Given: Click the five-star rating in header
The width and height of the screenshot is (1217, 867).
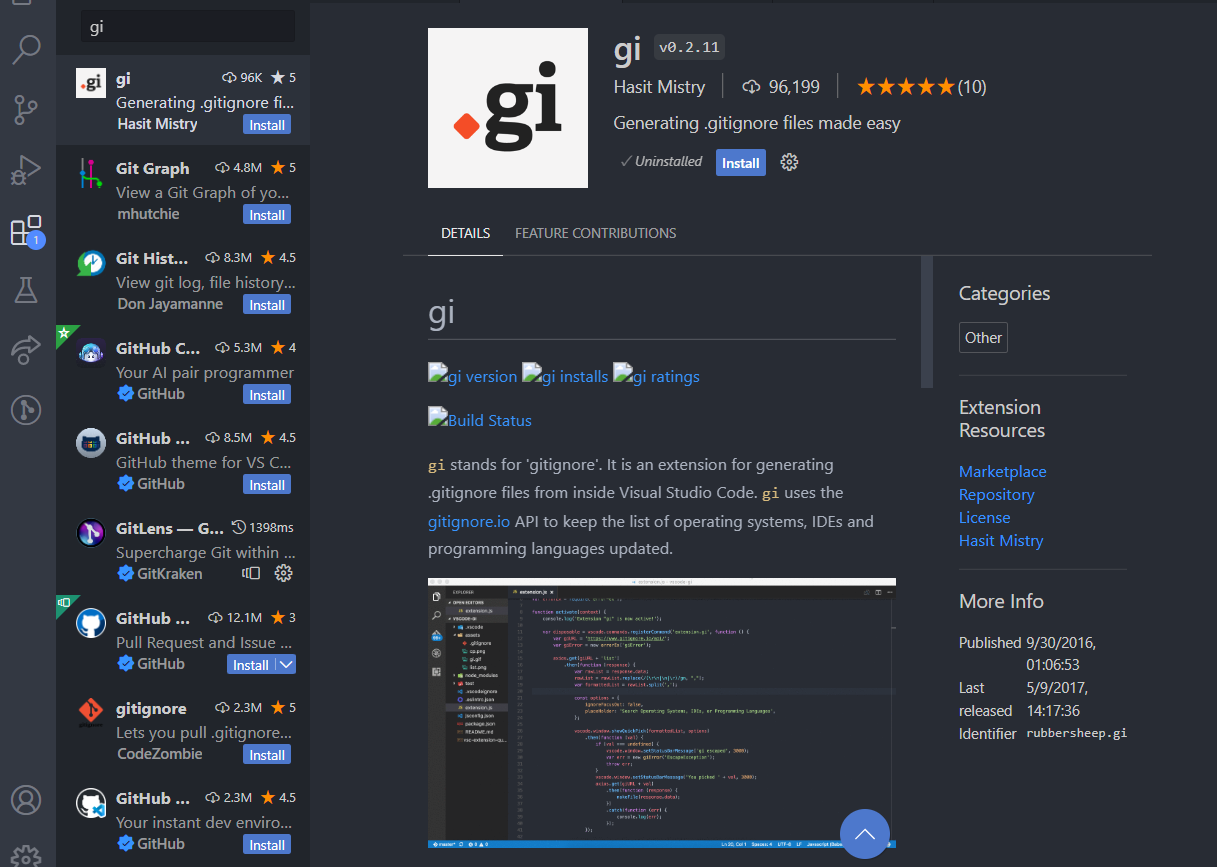Looking at the screenshot, I should (x=906, y=87).
